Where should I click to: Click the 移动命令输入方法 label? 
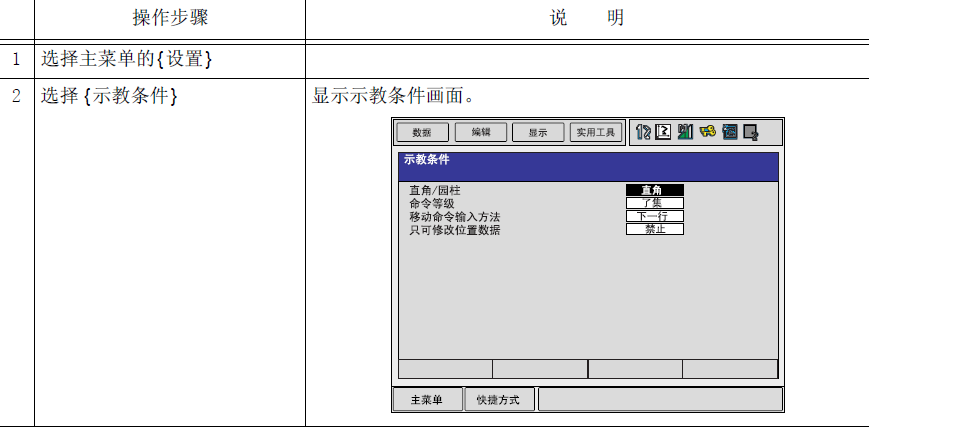point(455,216)
